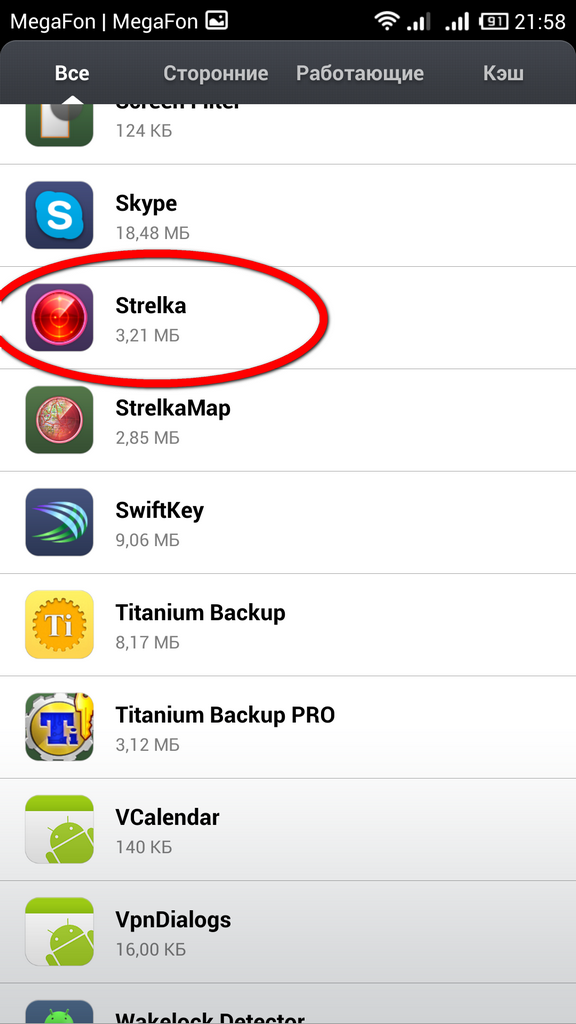The image size is (576, 1024).
Task: Open the Skype 18,48 МБ entry
Action: 288,216
